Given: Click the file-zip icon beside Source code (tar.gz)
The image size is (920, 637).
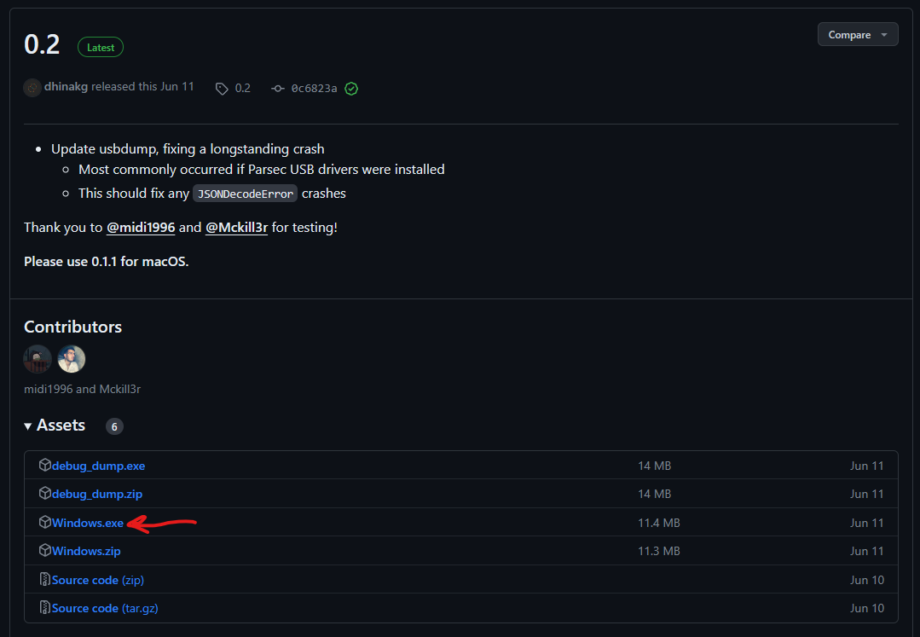Looking at the screenshot, I should (45, 608).
